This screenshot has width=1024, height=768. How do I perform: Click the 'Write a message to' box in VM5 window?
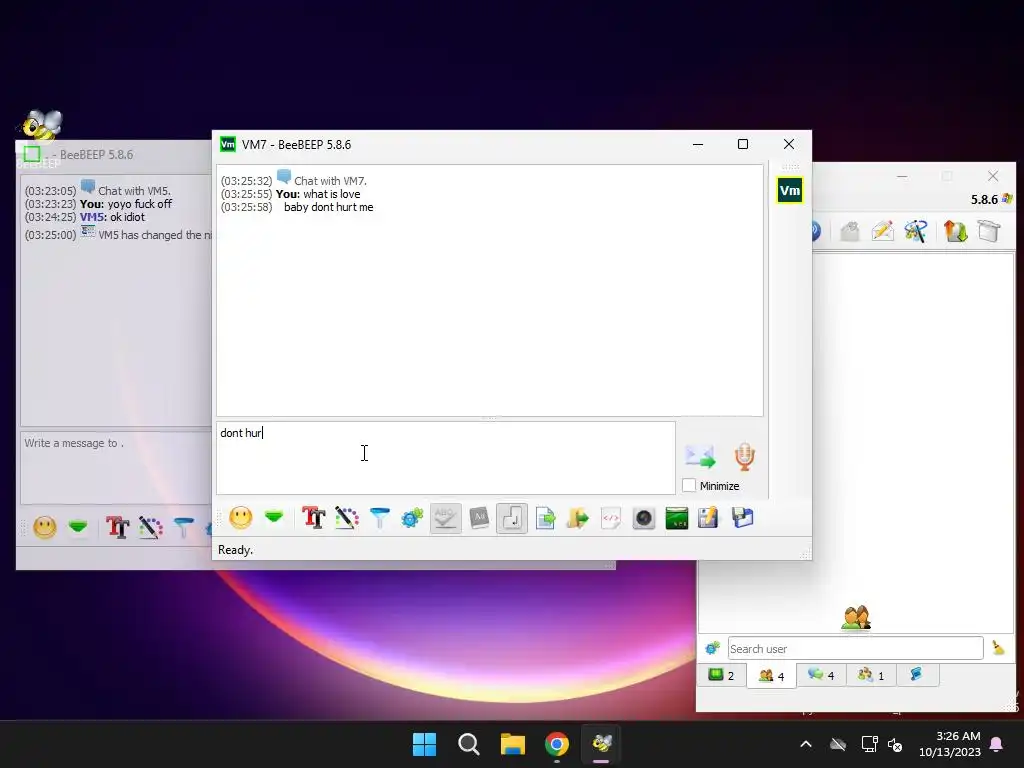116,467
